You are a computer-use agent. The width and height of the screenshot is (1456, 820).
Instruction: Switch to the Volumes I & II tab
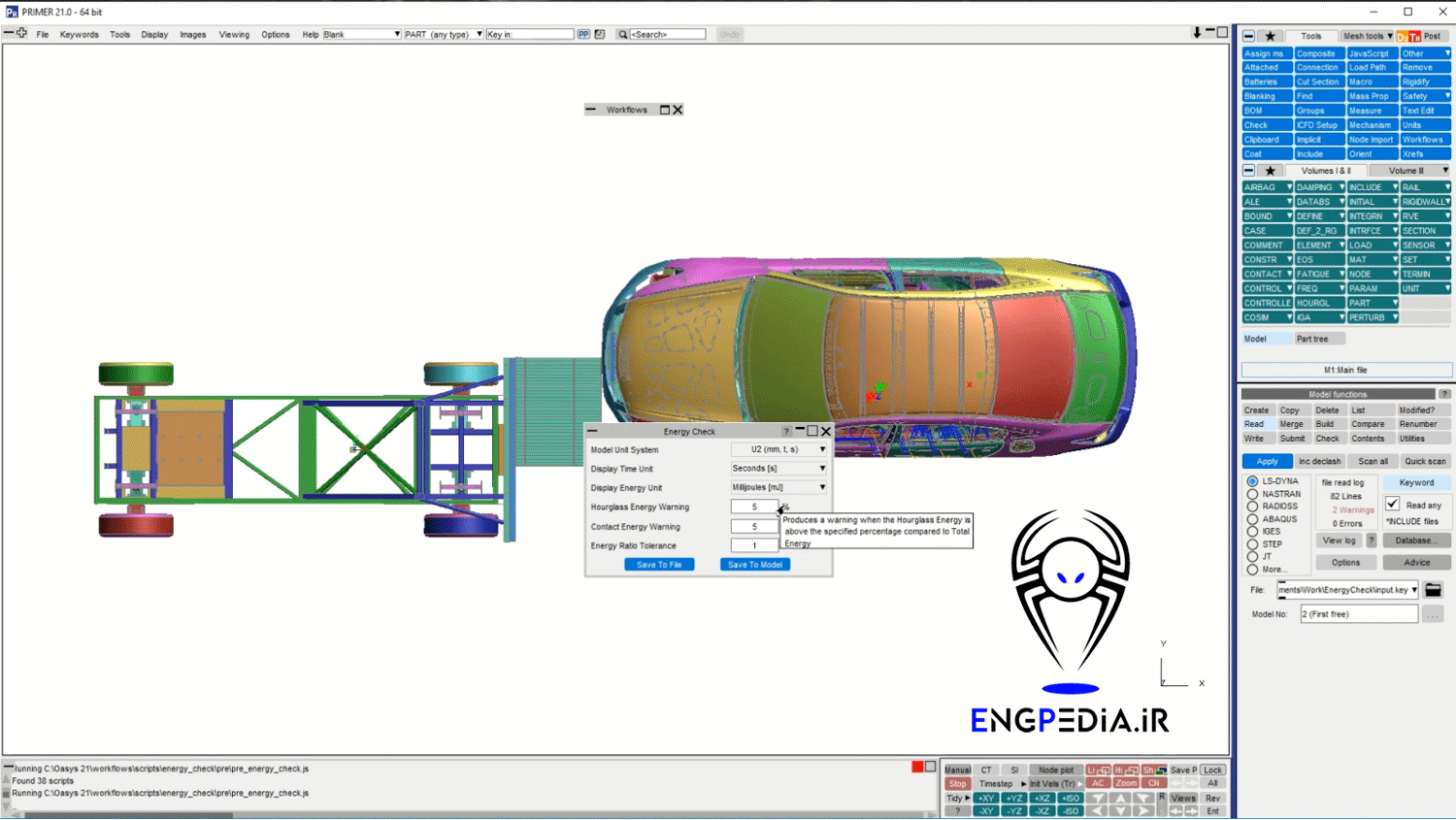pyautogui.click(x=1325, y=171)
